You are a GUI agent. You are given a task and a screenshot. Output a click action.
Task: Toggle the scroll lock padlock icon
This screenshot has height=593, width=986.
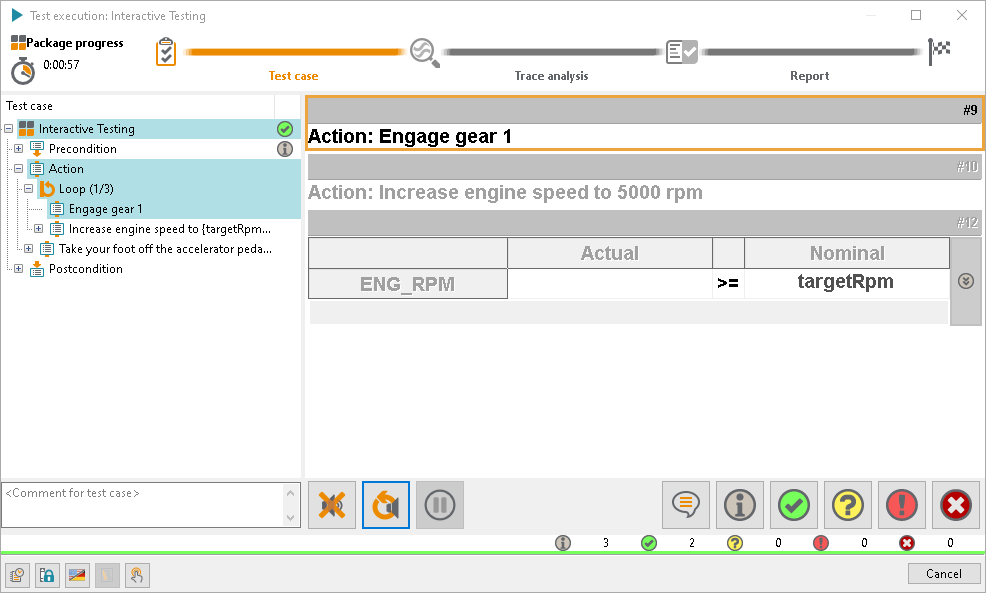[47, 575]
